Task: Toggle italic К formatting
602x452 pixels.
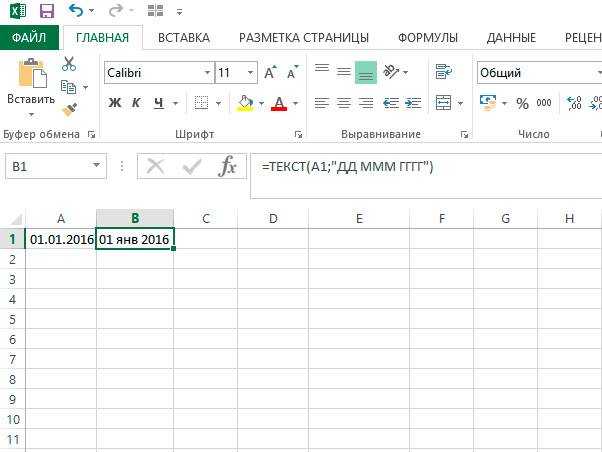Action: click(x=136, y=103)
